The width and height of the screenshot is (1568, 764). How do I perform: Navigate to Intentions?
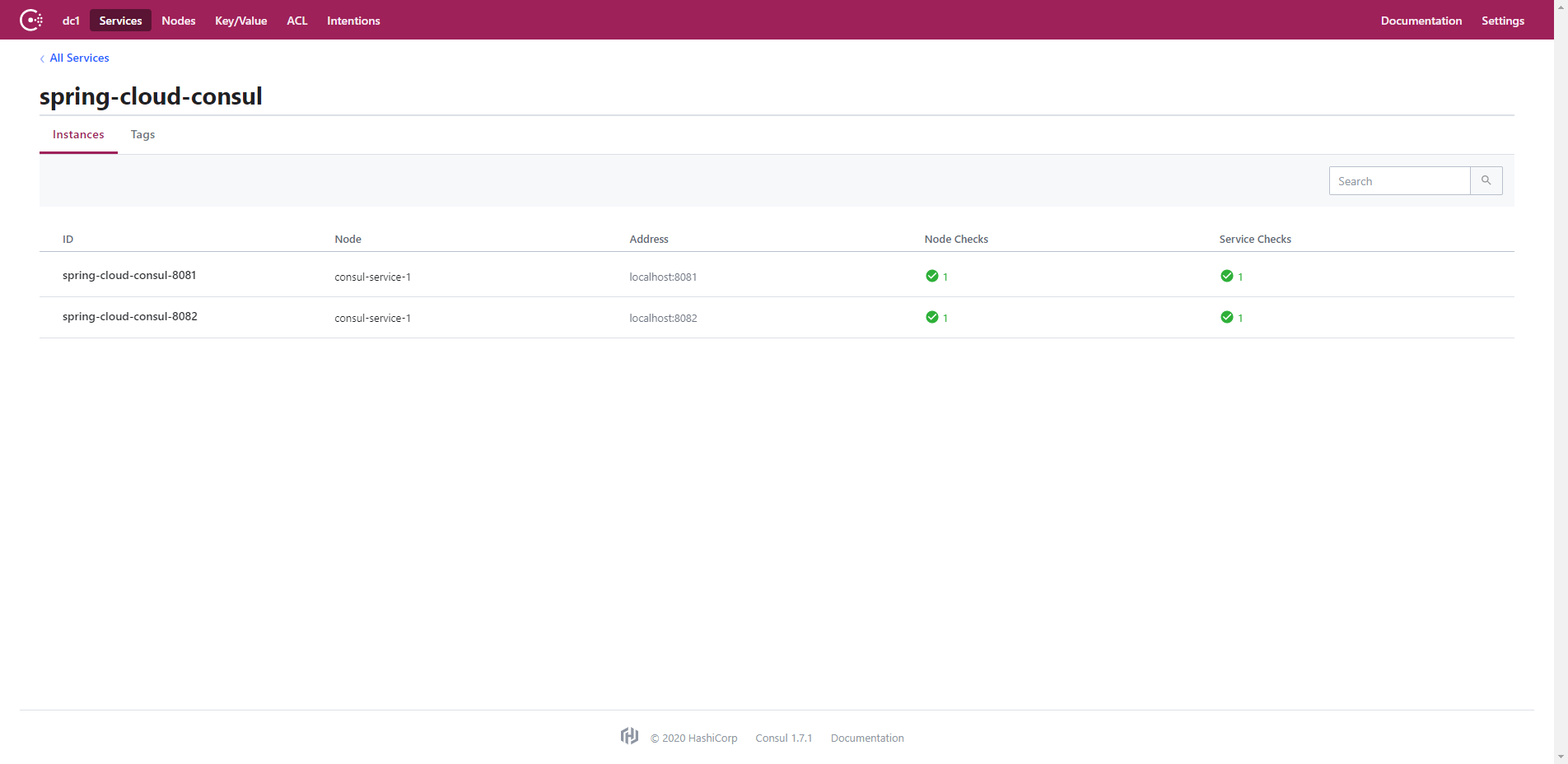tap(353, 21)
